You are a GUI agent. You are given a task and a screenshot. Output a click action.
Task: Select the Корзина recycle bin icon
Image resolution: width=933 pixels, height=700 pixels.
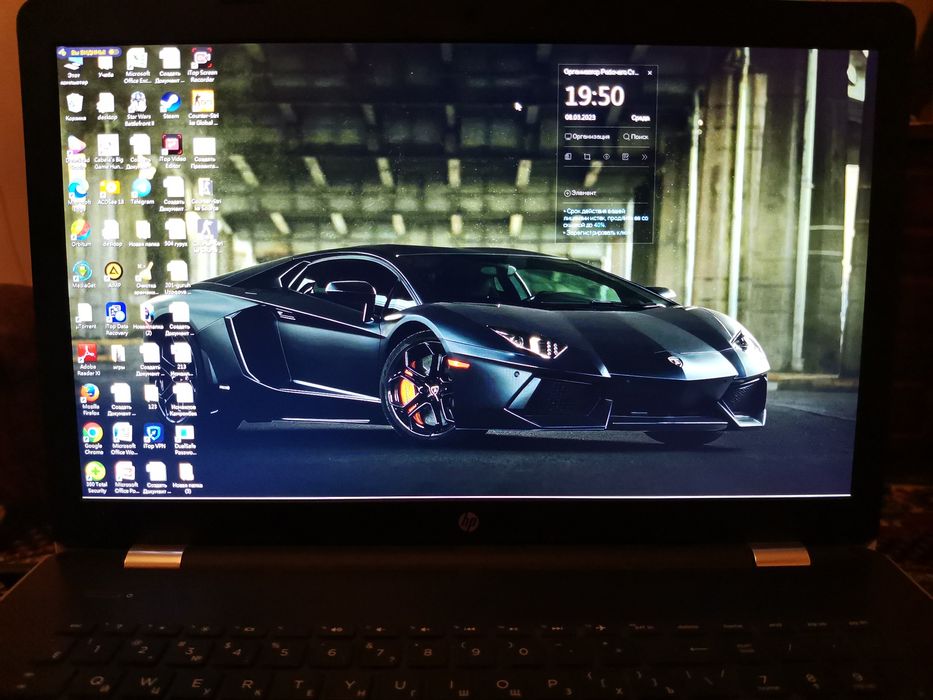(75, 107)
